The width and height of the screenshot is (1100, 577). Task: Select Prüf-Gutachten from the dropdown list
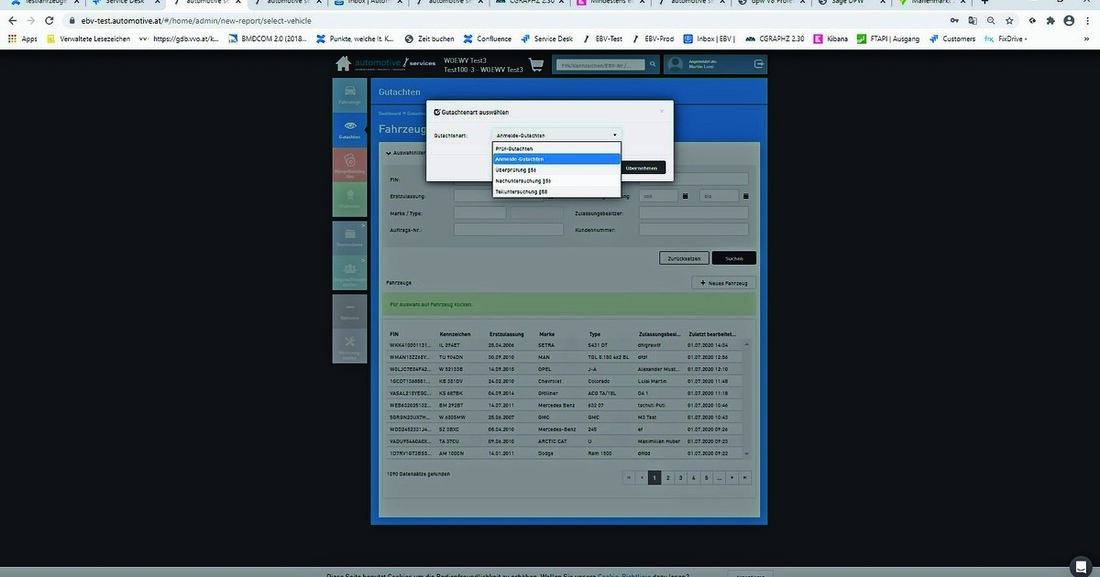(555, 148)
